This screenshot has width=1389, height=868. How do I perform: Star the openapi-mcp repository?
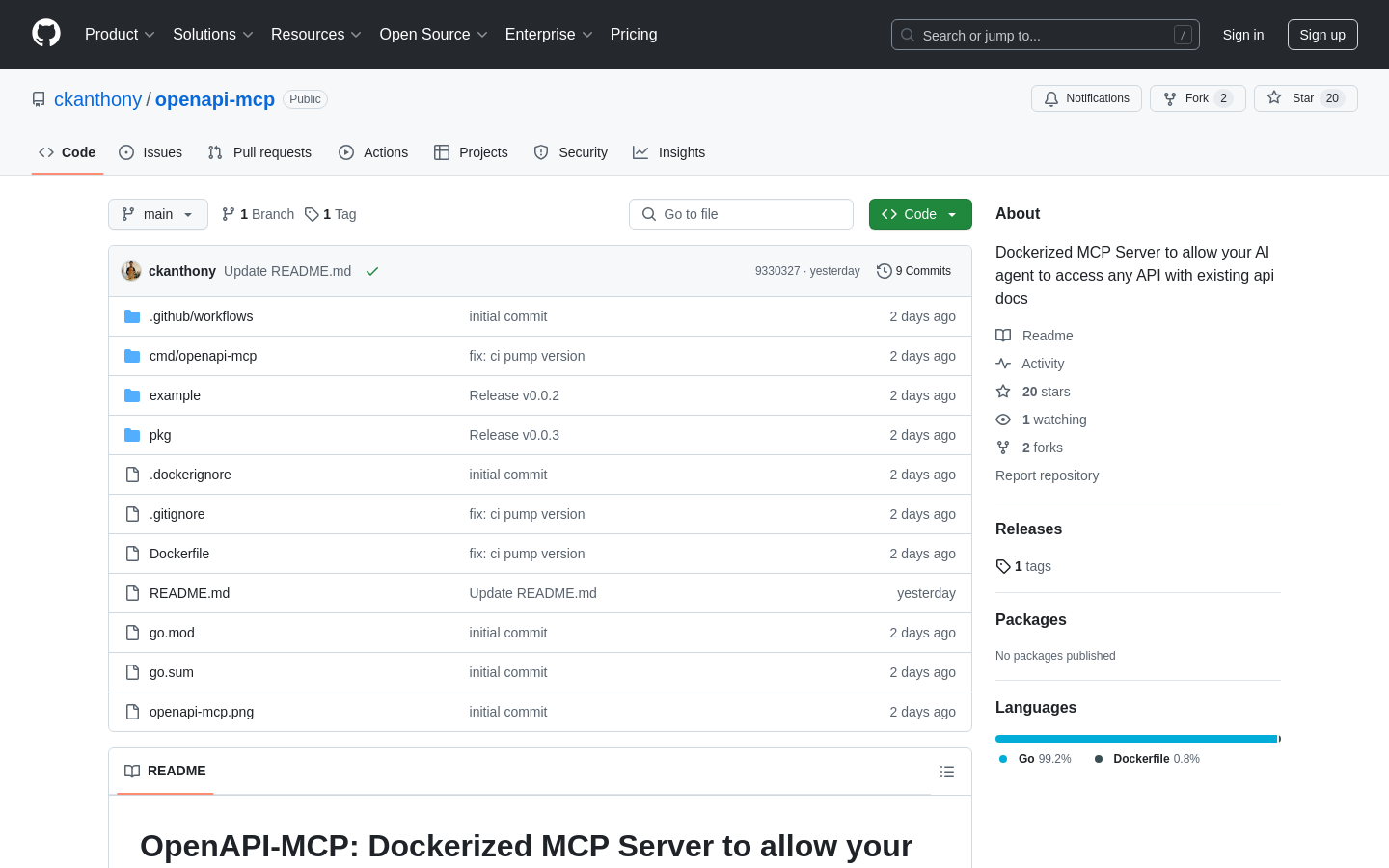pos(1306,98)
